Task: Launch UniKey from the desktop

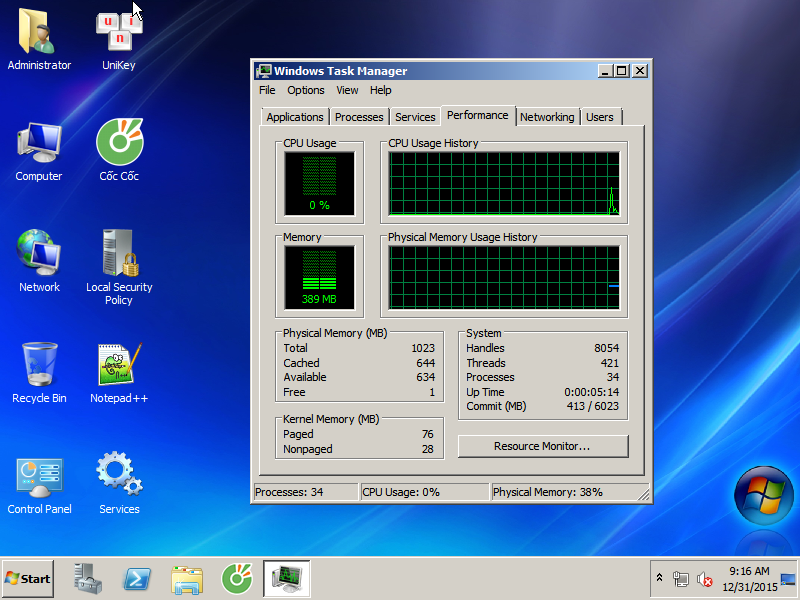Action: pyautogui.click(x=118, y=39)
